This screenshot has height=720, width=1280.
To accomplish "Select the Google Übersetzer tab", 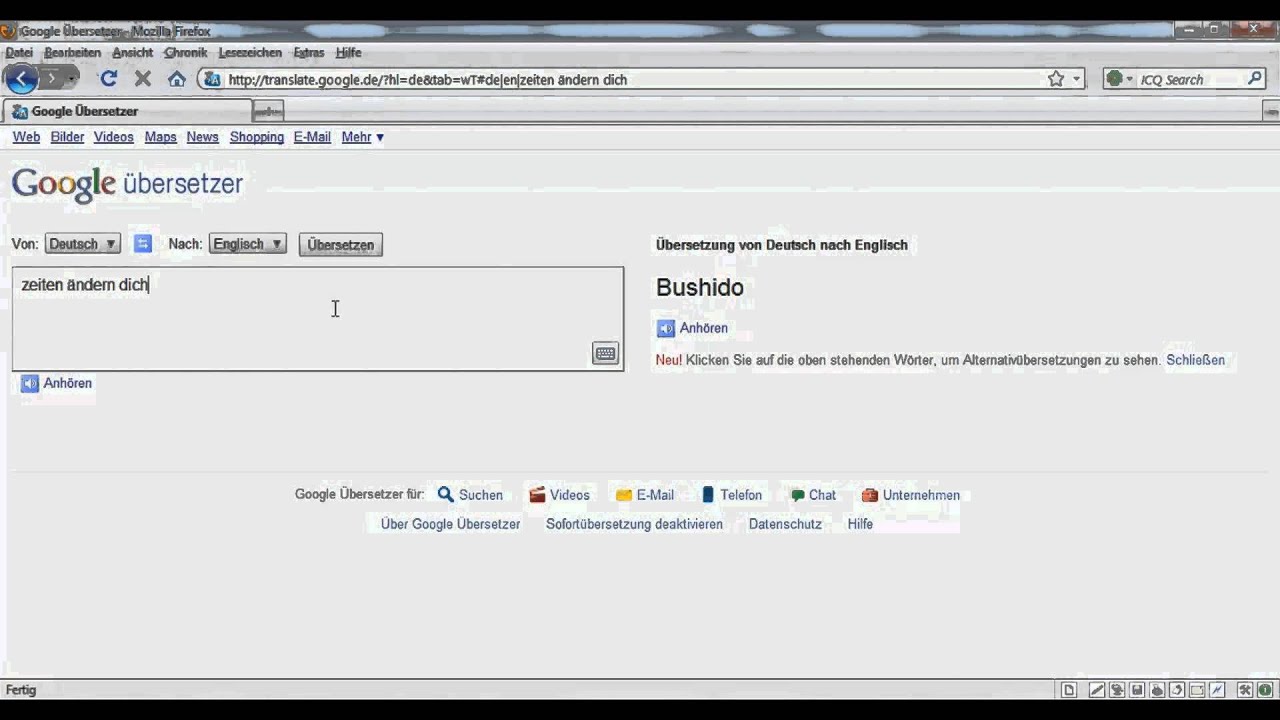I will pos(127,111).
